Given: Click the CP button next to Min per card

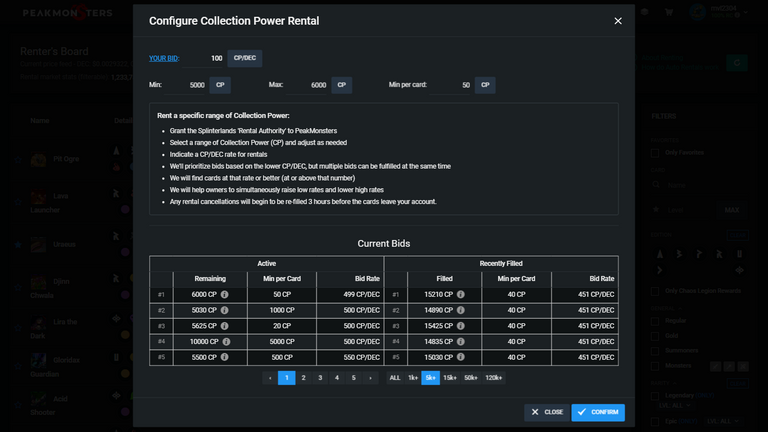Looking at the screenshot, I should (485, 85).
